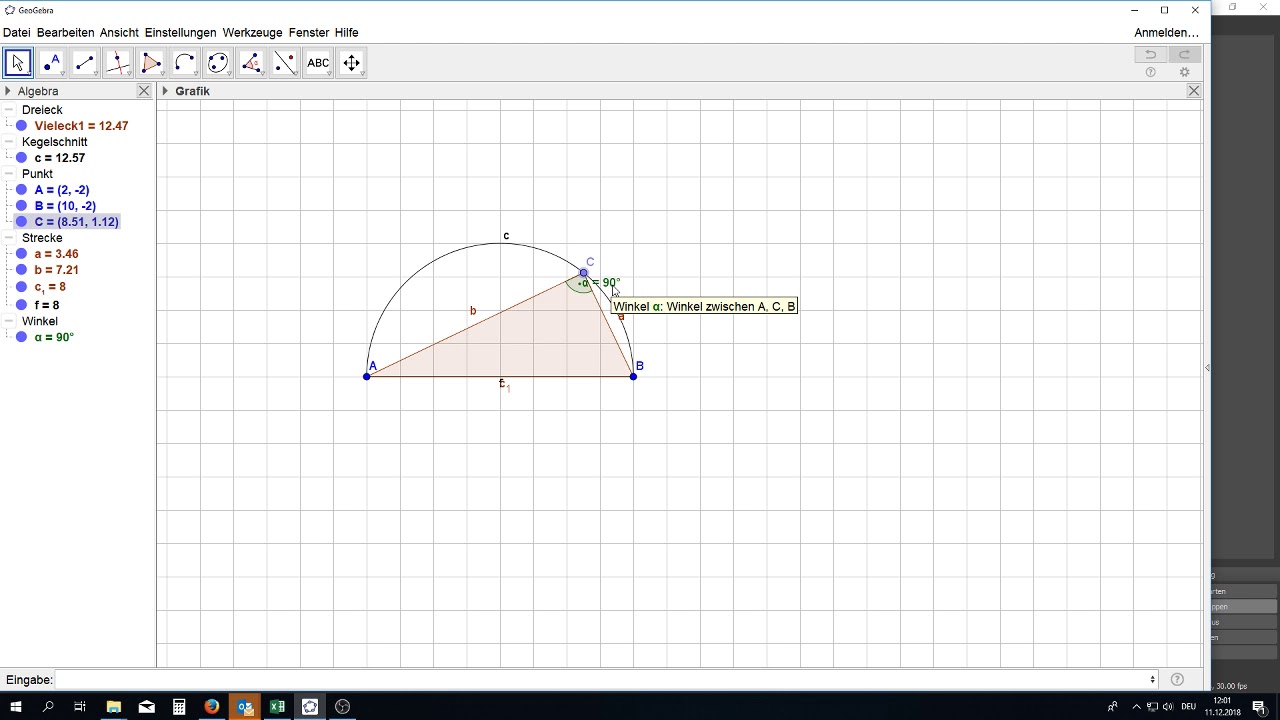Select the Reflect about line tool

285,63
